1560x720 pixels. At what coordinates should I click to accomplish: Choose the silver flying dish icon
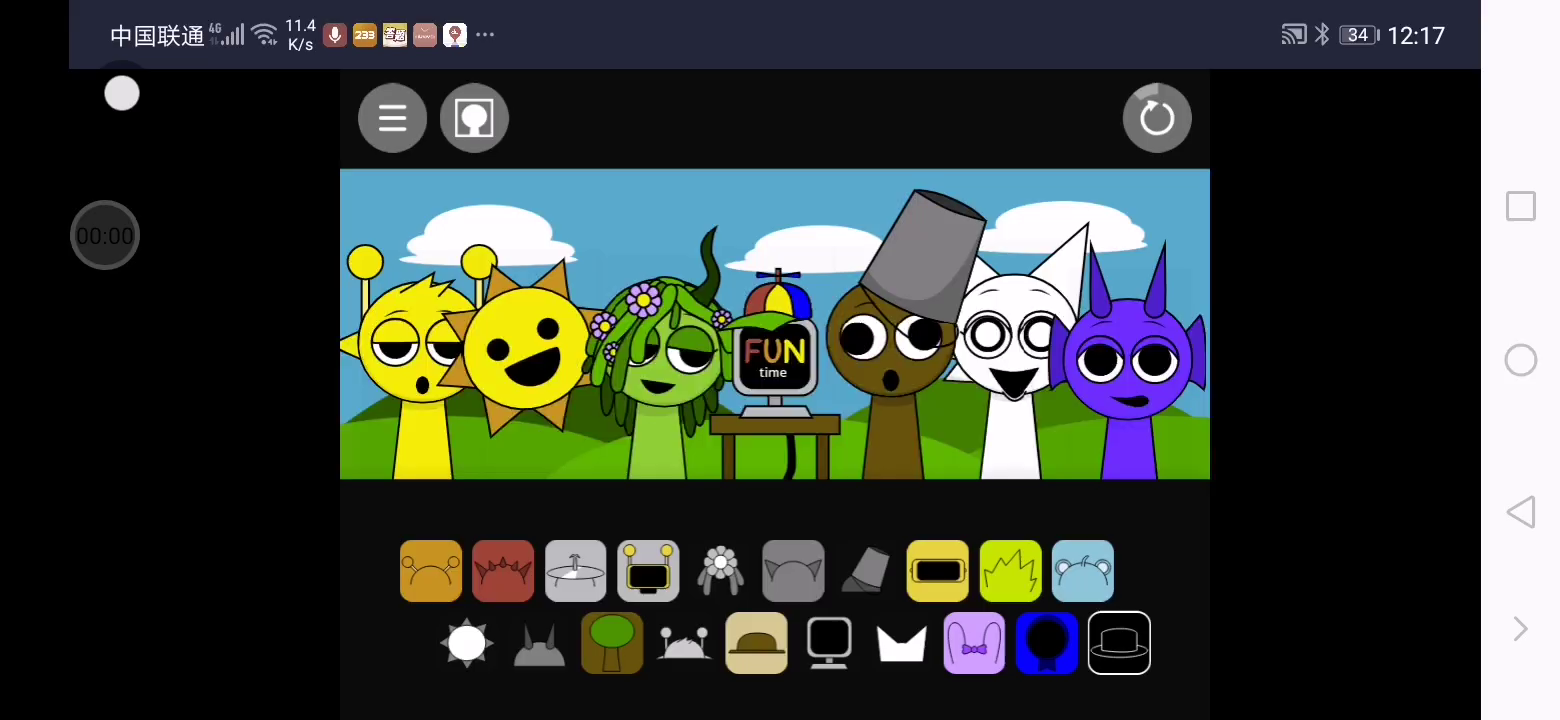click(575, 571)
